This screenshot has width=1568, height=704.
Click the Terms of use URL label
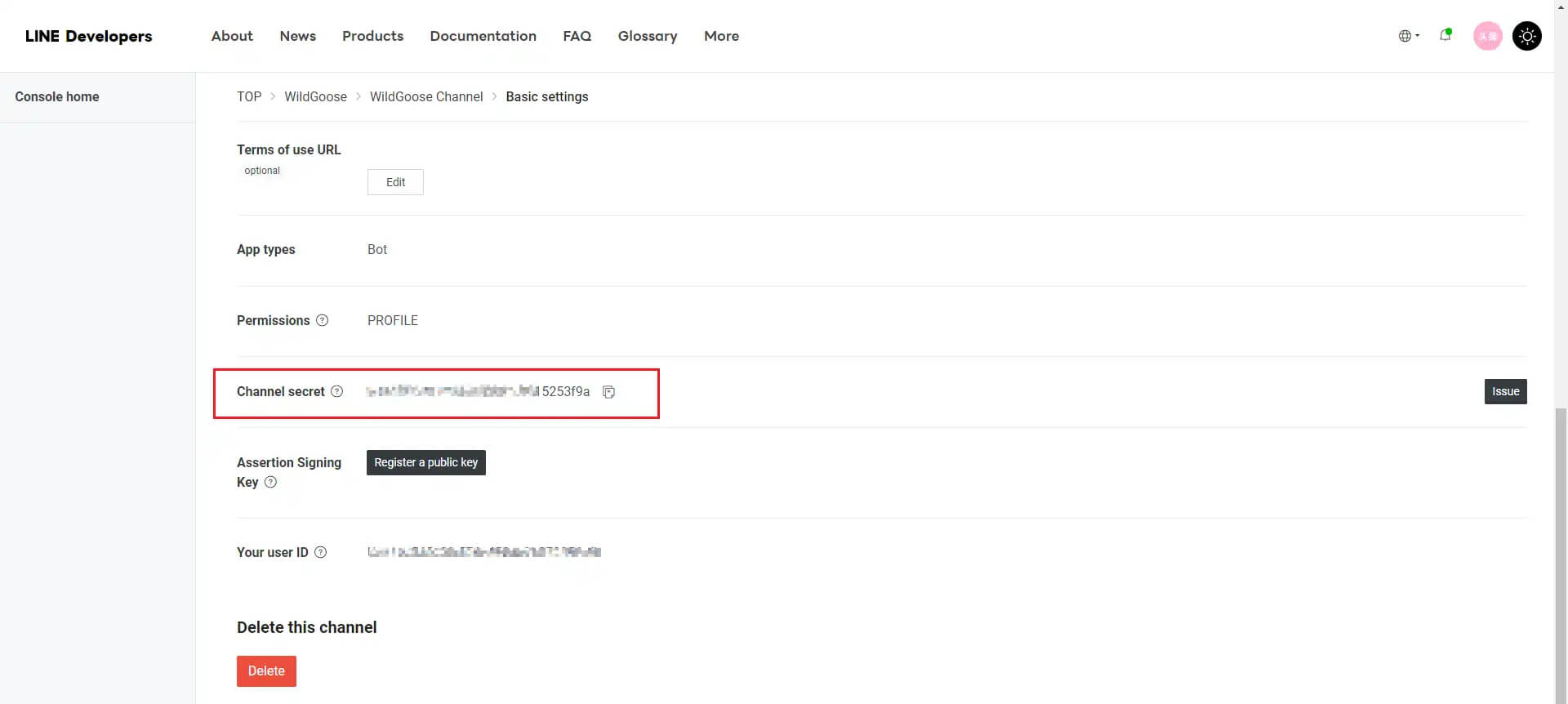pos(288,149)
